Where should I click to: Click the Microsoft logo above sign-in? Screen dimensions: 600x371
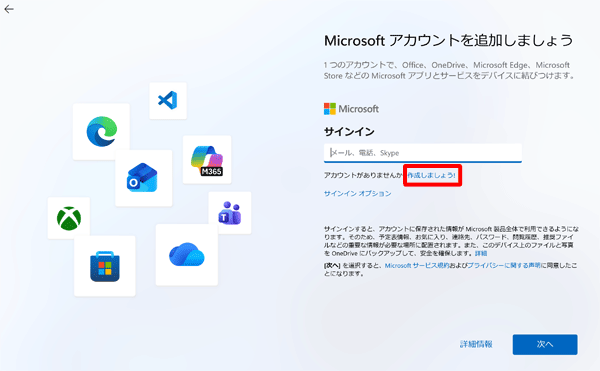pyautogui.click(x=351, y=109)
